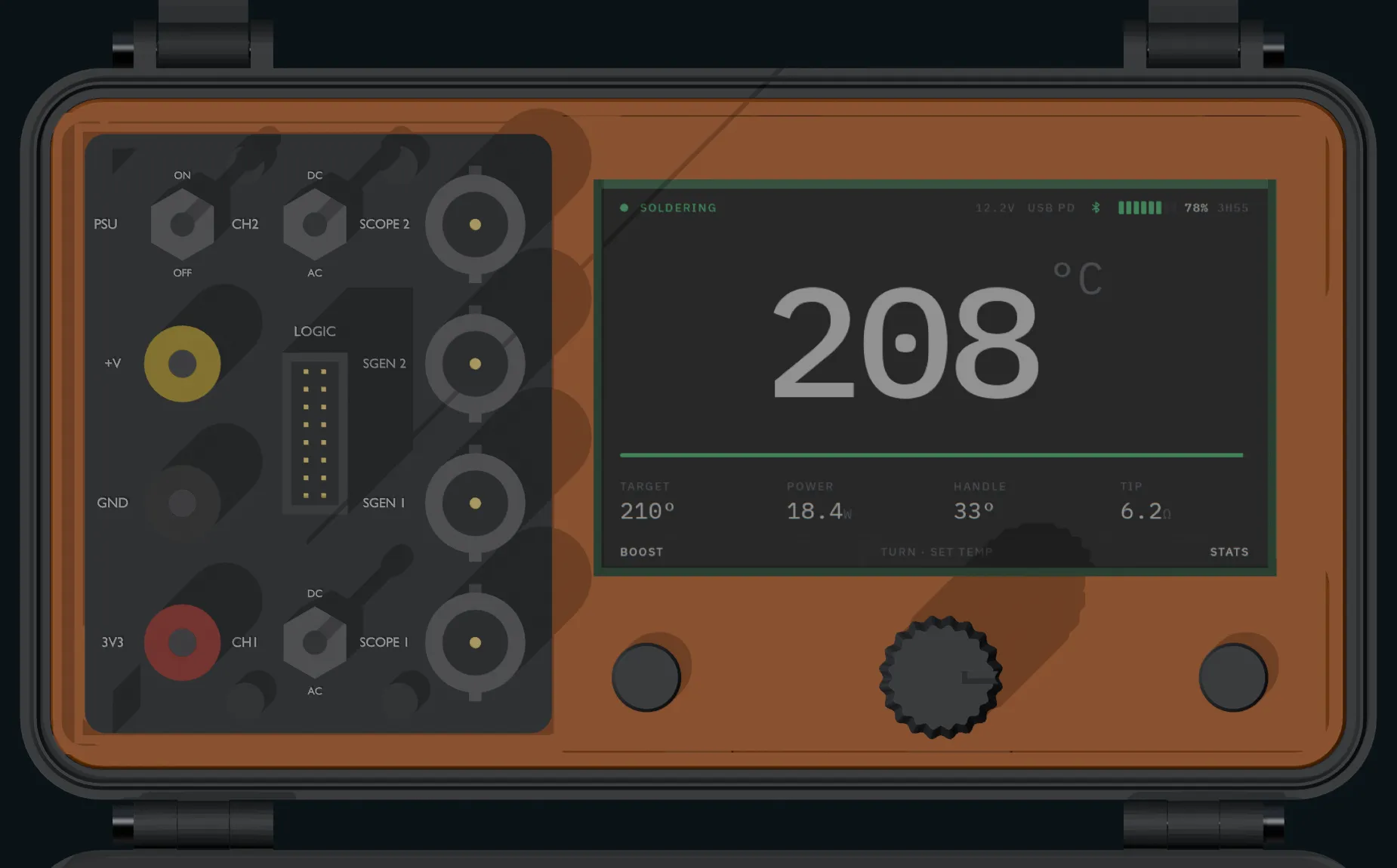
Task: Click the yellow +V banana jack
Action: 182,364
